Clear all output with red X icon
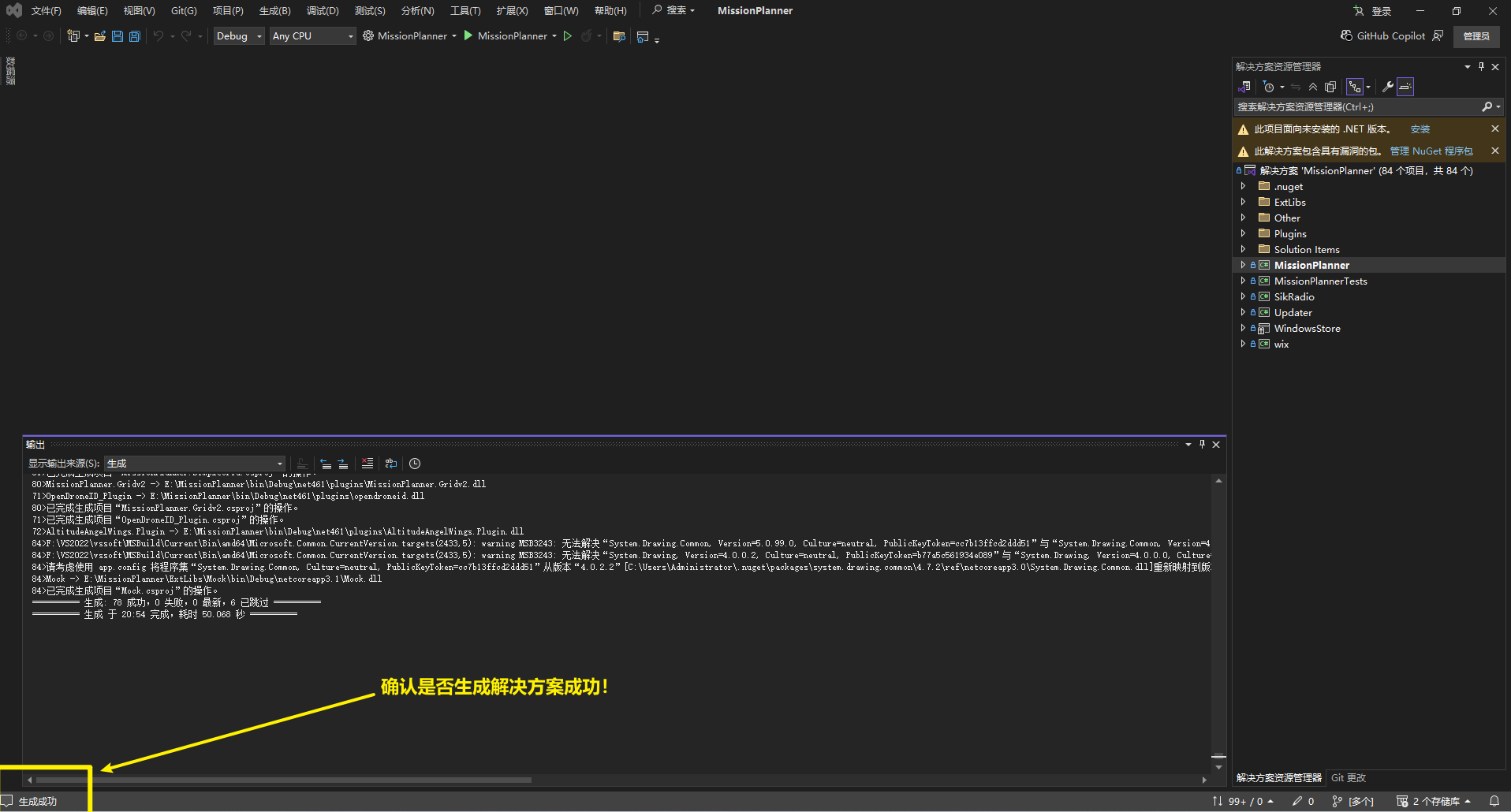Image resolution: width=1511 pixels, height=812 pixels. 367,464
